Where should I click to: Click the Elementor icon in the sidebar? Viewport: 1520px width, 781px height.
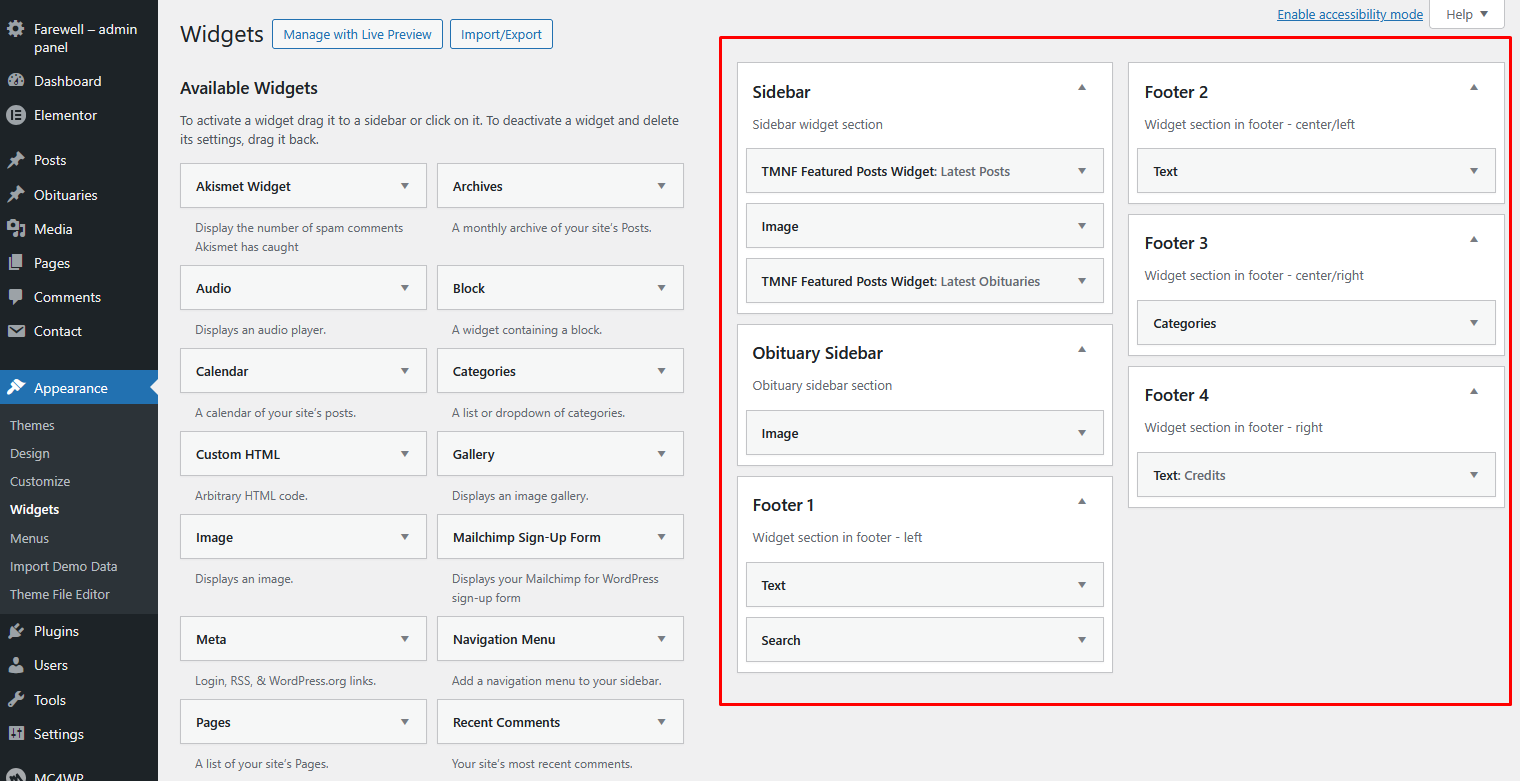point(16,115)
